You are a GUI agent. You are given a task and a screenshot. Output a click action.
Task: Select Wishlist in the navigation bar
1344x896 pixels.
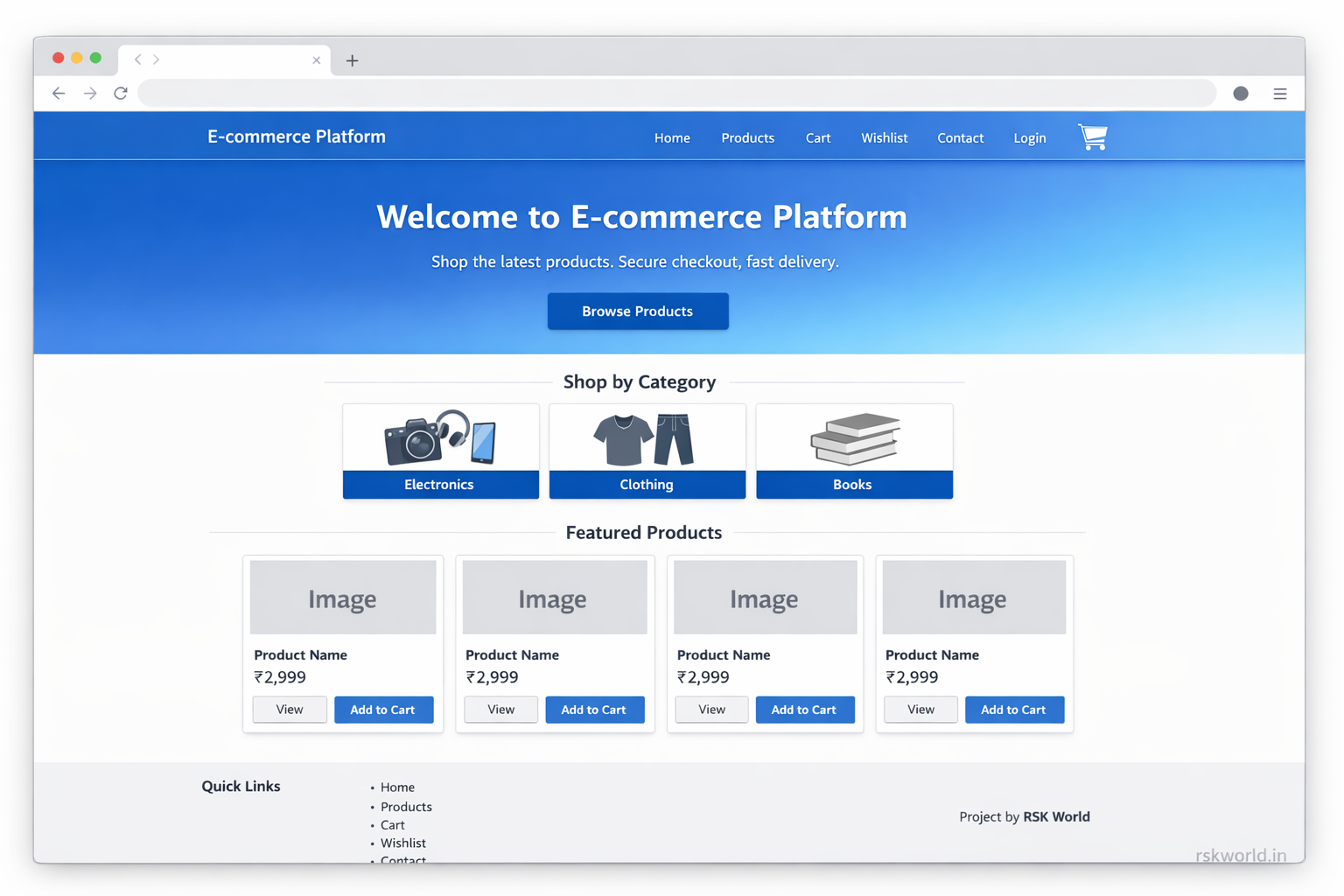tap(884, 137)
